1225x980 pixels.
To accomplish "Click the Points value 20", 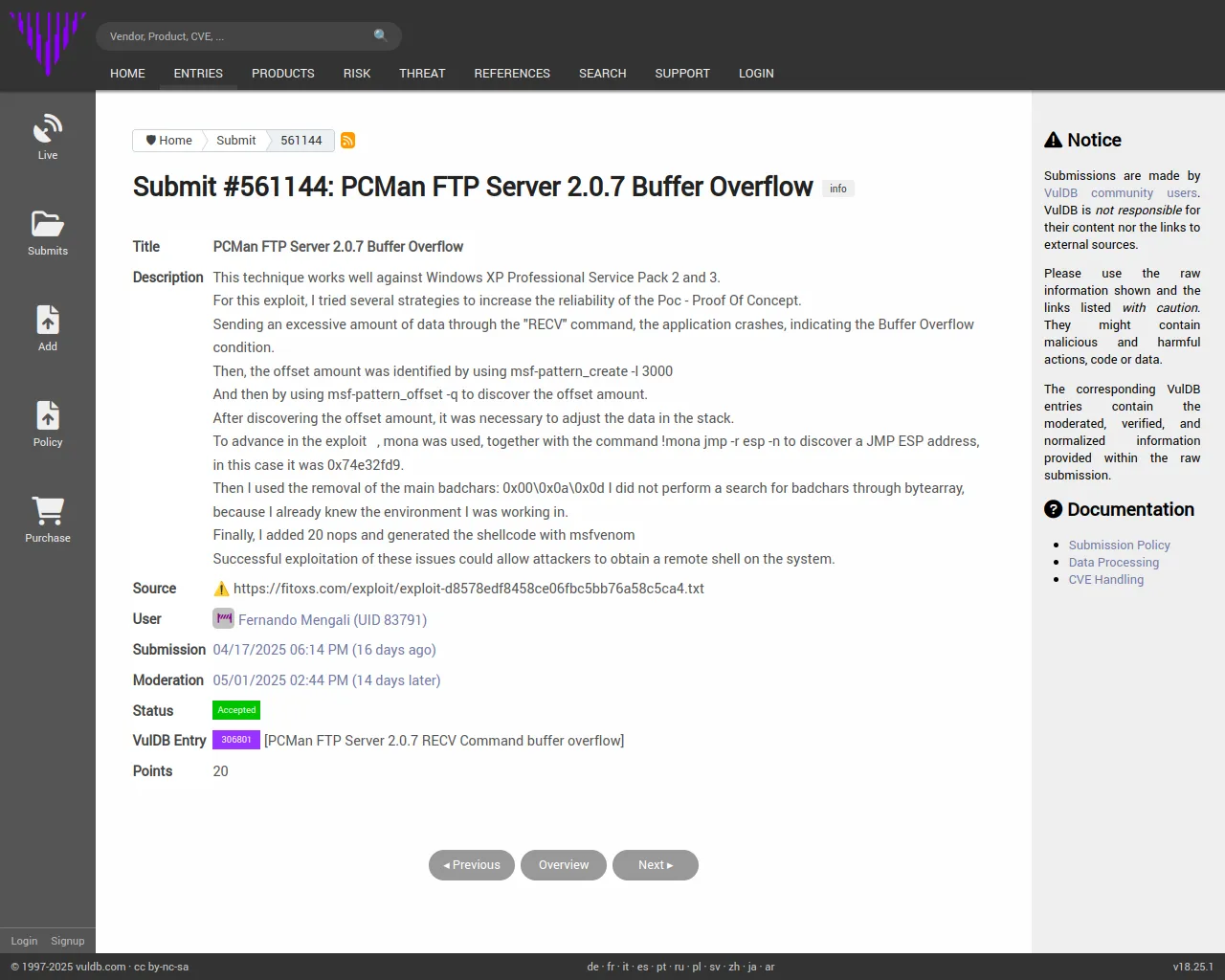I will point(220,771).
